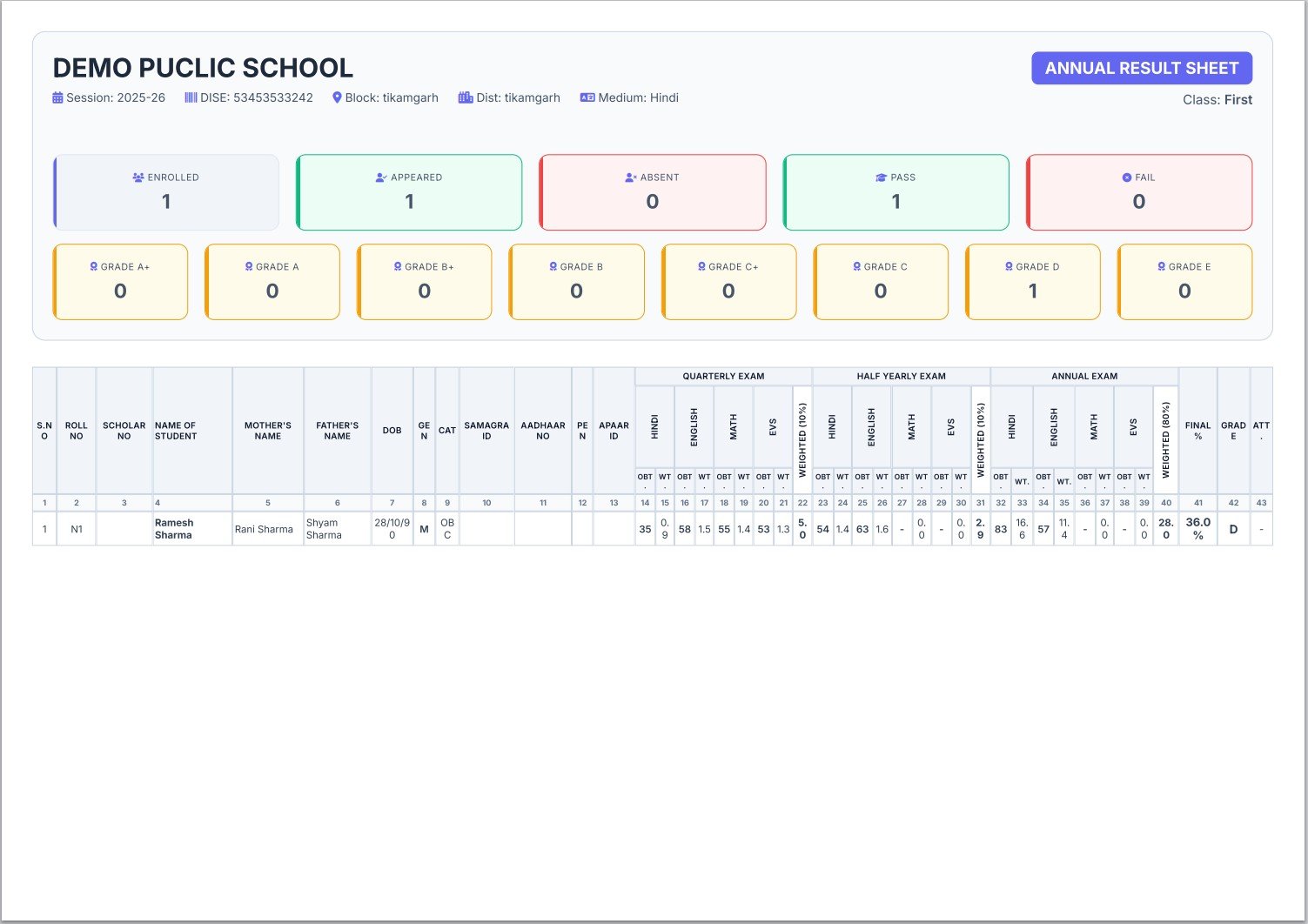
Task: Click the Grade A+ count card
Action: [120, 282]
